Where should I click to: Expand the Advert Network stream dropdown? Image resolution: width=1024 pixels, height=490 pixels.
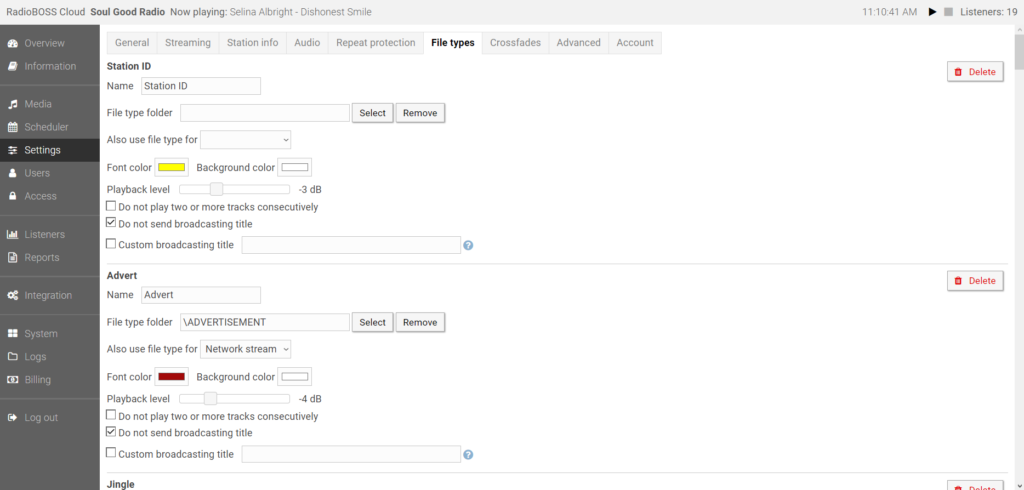(246, 349)
